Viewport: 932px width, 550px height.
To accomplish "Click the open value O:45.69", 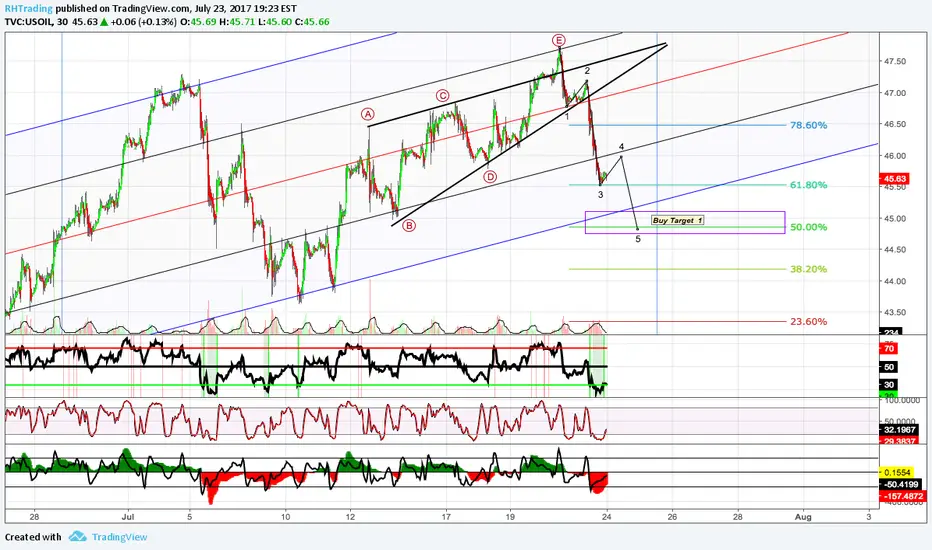I will point(198,22).
